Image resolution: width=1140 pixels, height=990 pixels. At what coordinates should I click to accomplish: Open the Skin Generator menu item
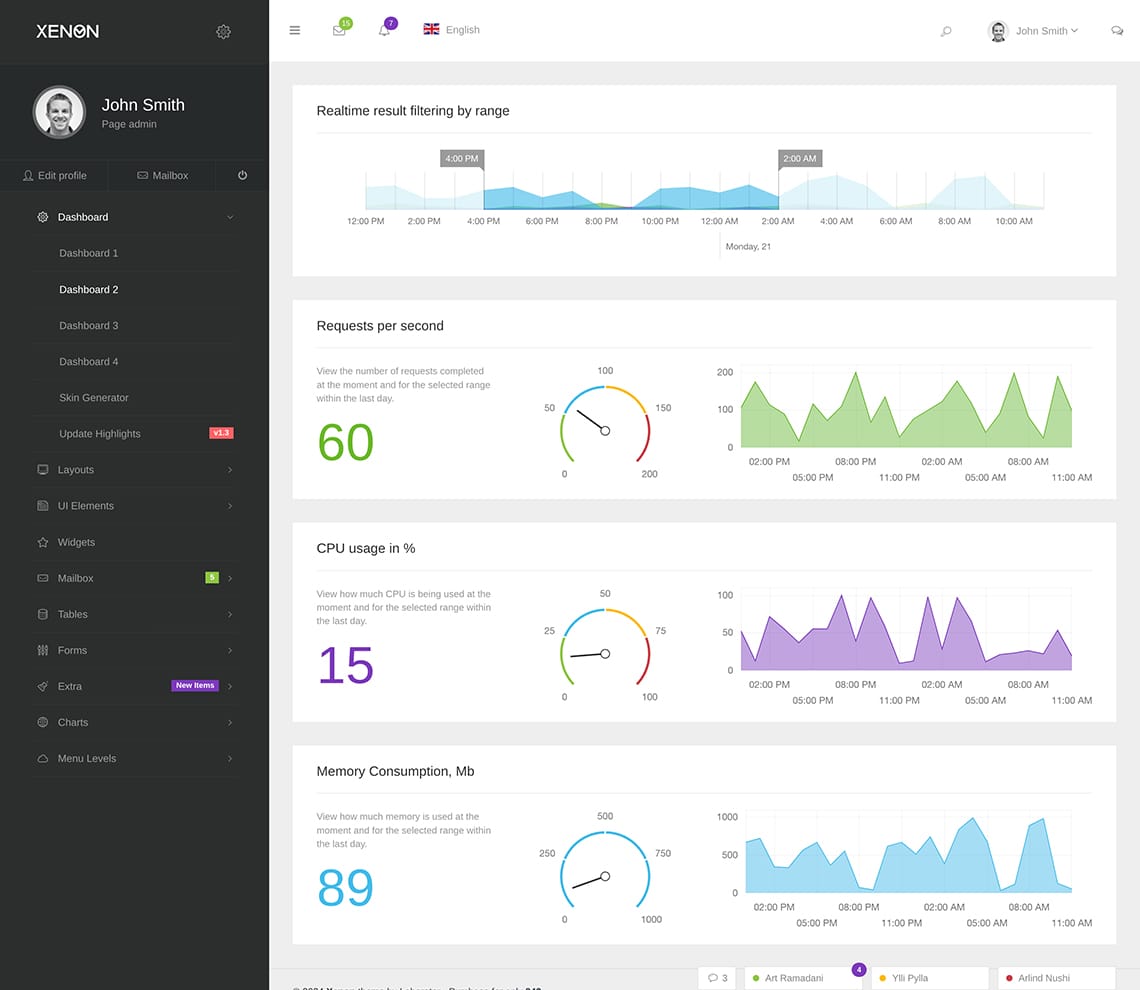(93, 397)
